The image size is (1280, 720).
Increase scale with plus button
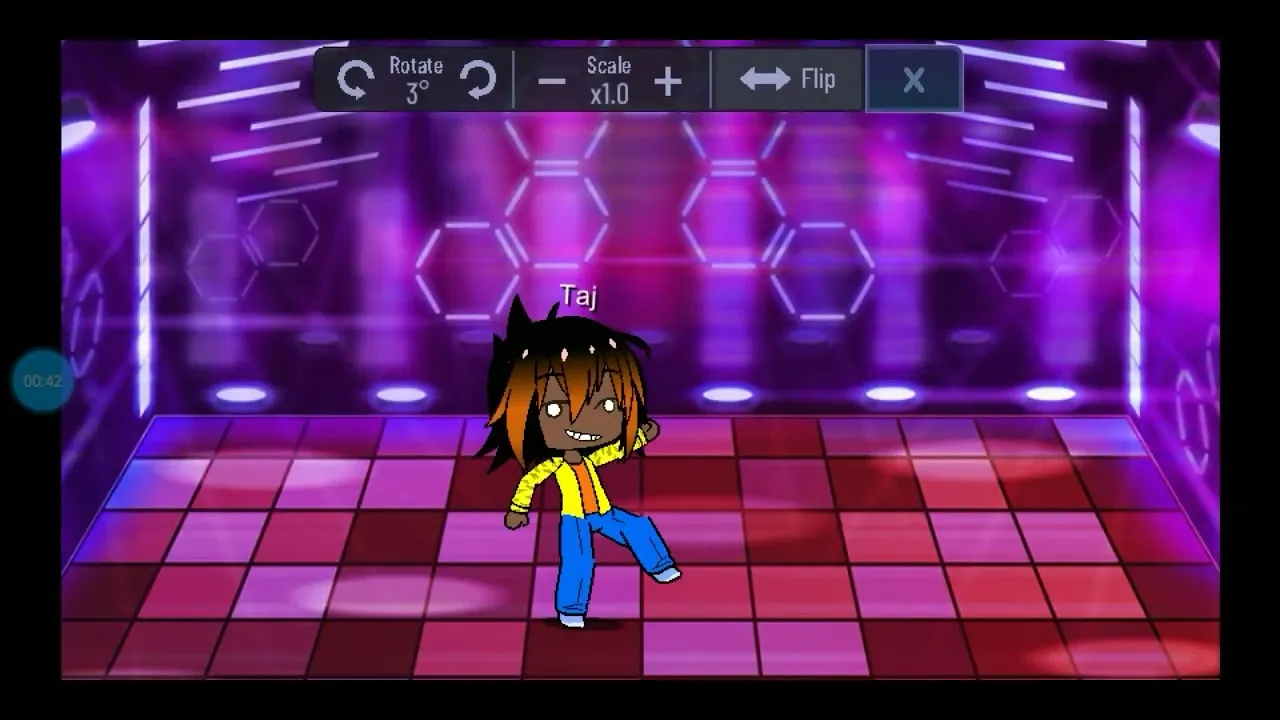668,81
